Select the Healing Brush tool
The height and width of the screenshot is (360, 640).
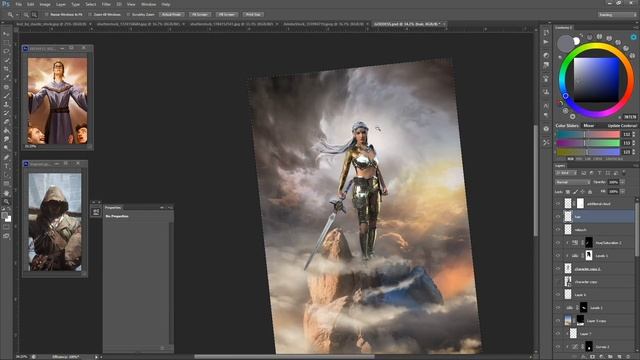tap(6, 87)
